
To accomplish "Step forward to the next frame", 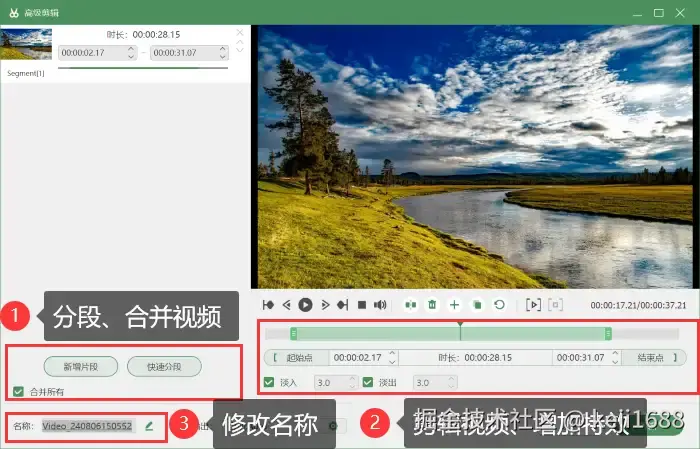I will [x=325, y=305].
